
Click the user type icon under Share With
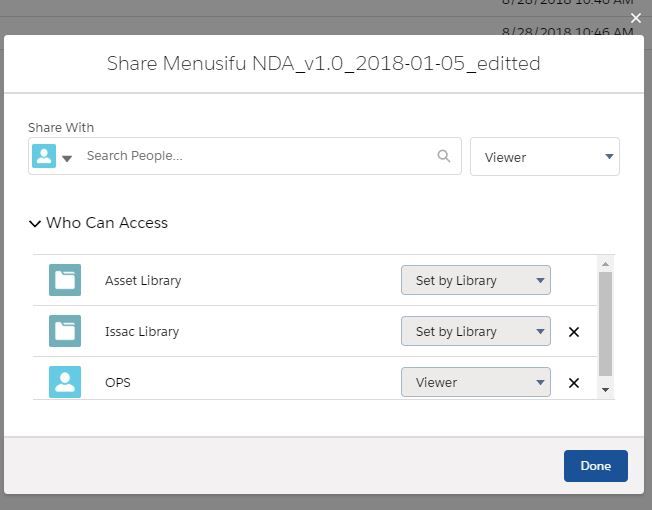[x=44, y=156]
